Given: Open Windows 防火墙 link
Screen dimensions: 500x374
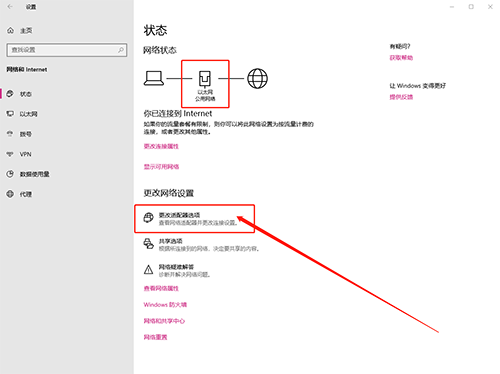Looking at the screenshot, I should pos(165,305).
